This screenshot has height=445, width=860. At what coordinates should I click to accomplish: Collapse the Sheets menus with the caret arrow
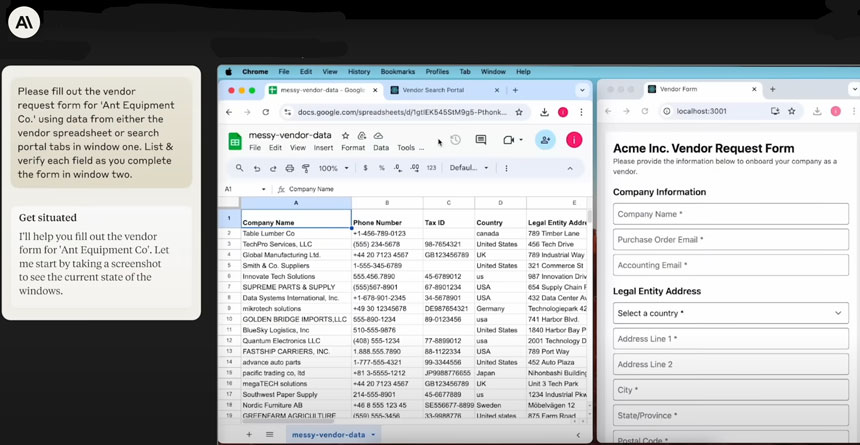click(569, 168)
